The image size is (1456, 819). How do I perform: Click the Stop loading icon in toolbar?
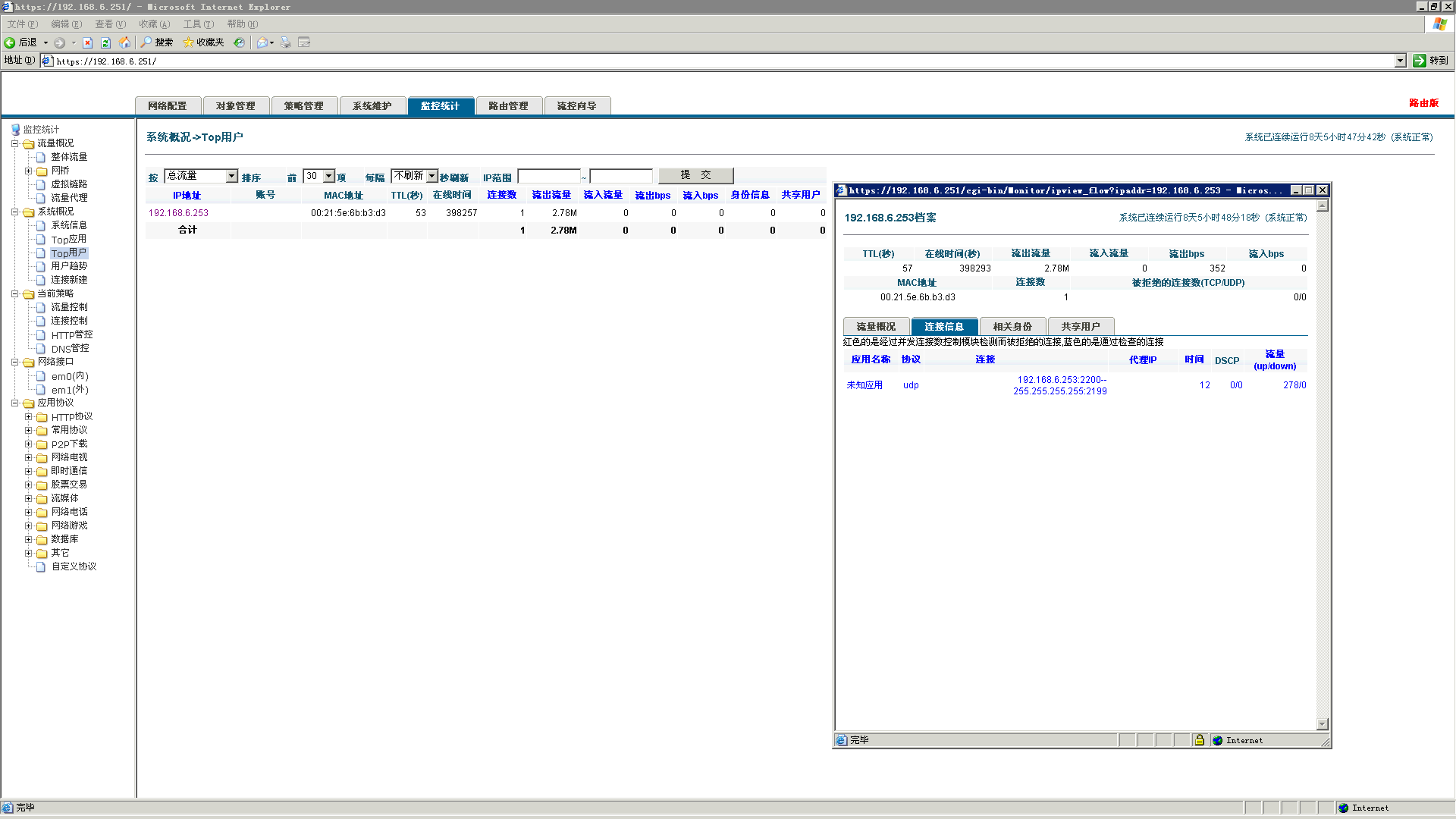pyautogui.click(x=87, y=42)
